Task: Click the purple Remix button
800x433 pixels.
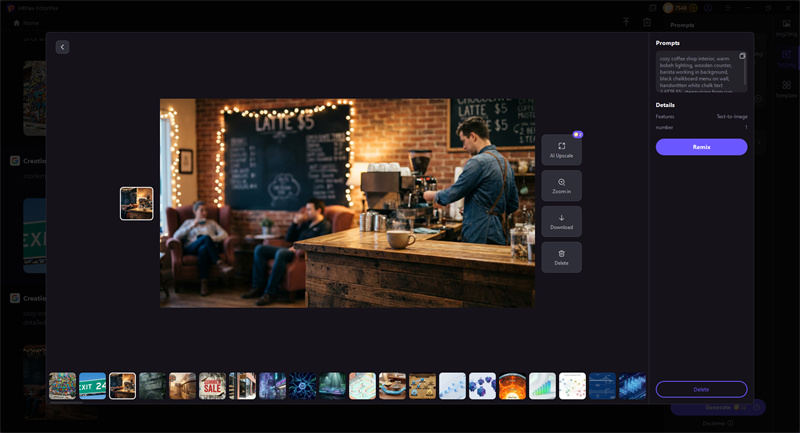Action: coord(702,147)
